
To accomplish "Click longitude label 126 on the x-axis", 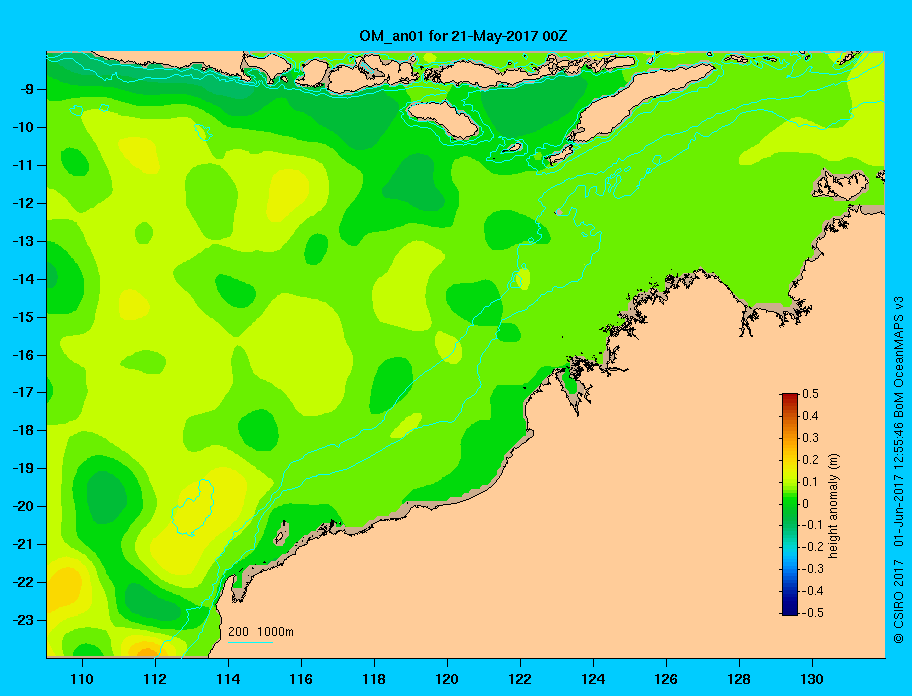I will (x=666, y=679).
